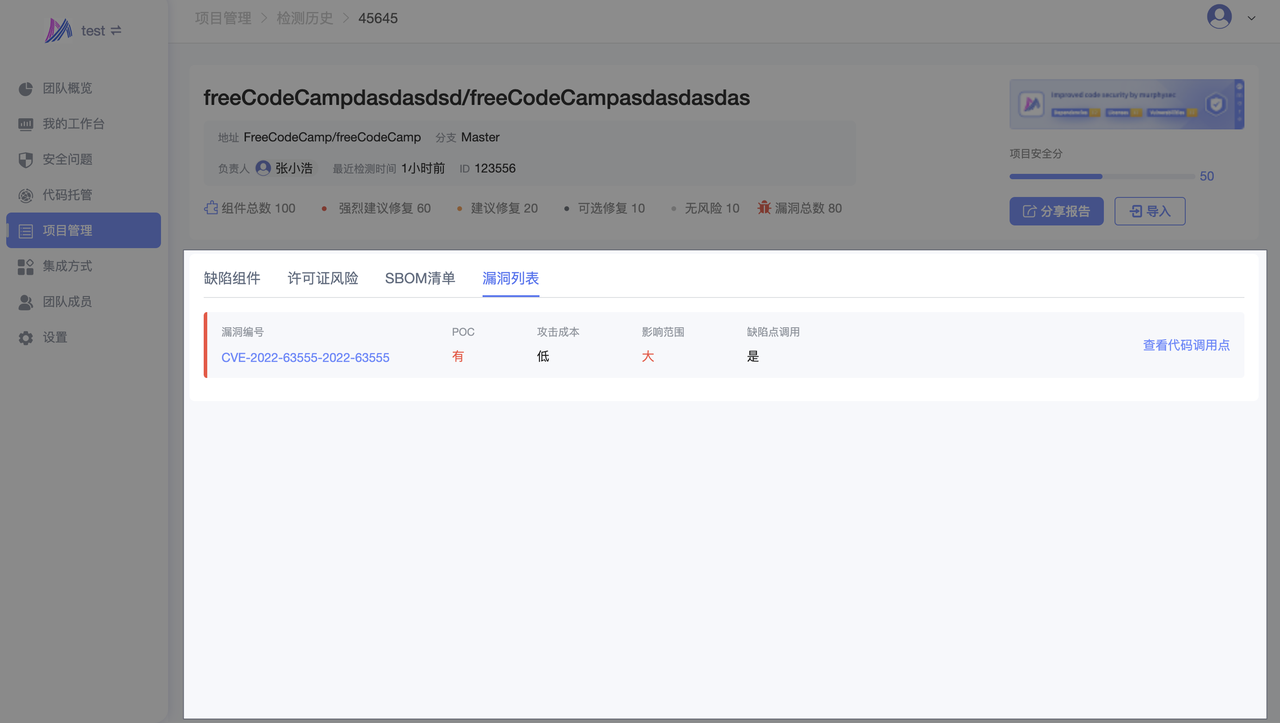Switch to the 缺陷组件 tab
This screenshot has width=1280, height=723.
coord(232,278)
